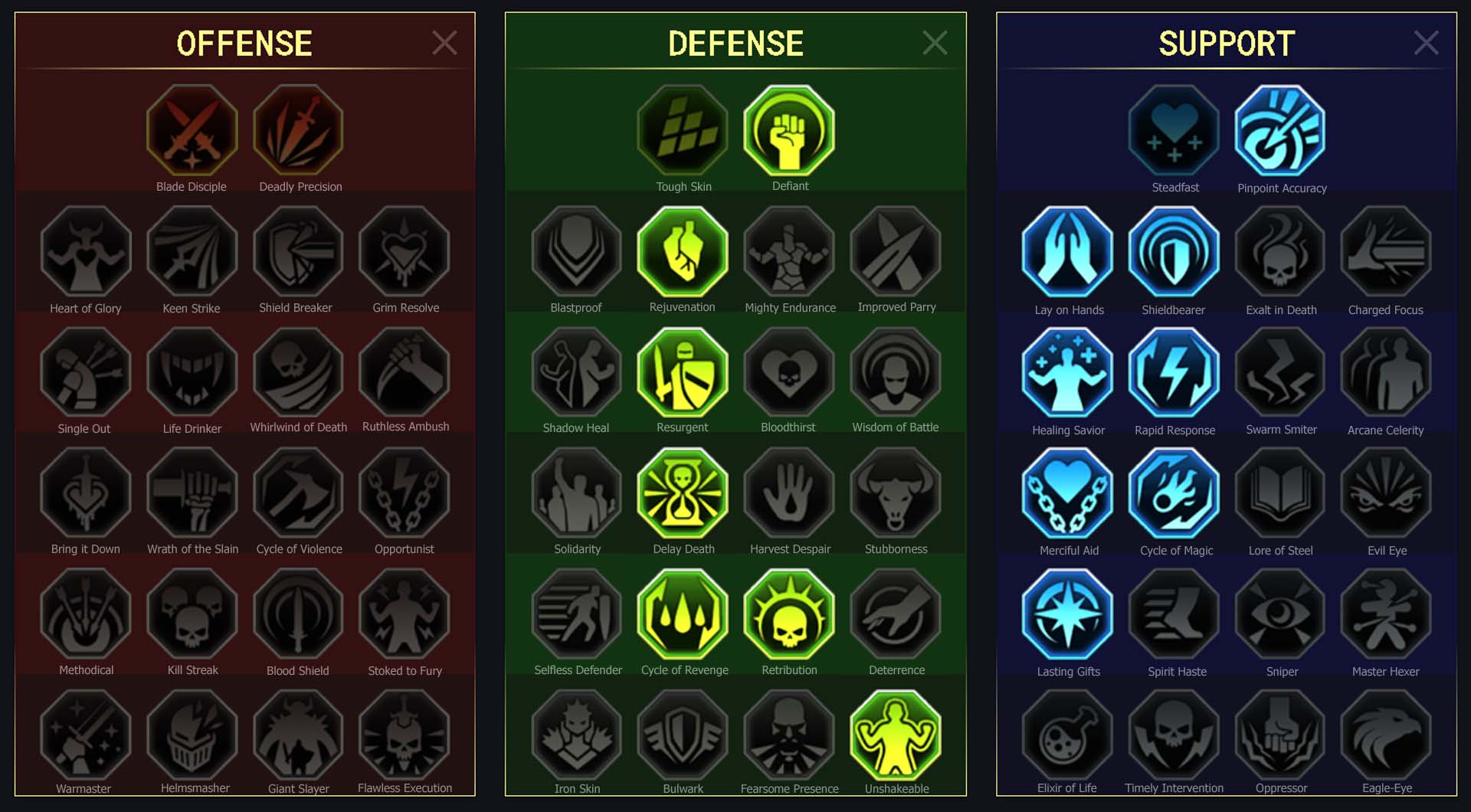The height and width of the screenshot is (812, 1471).
Task: Deactivate the Defiant mastery
Action: pyautogui.click(x=789, y=130)
